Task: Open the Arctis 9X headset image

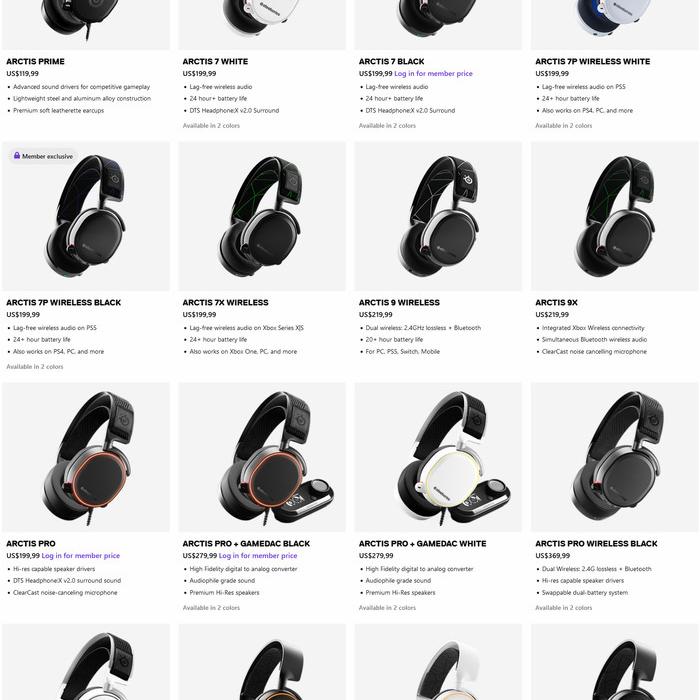Action: [614, 217]
